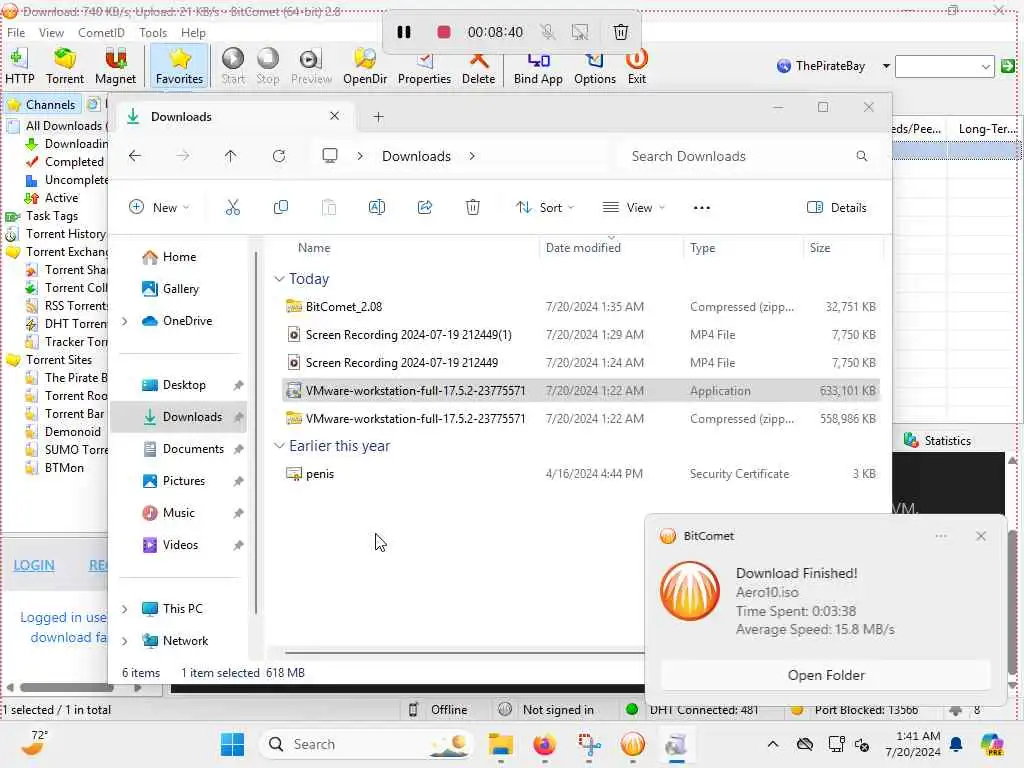Stop the screen recording with the red button
The height and width of the screenshot is (768, 1024).
coord(443,32)
